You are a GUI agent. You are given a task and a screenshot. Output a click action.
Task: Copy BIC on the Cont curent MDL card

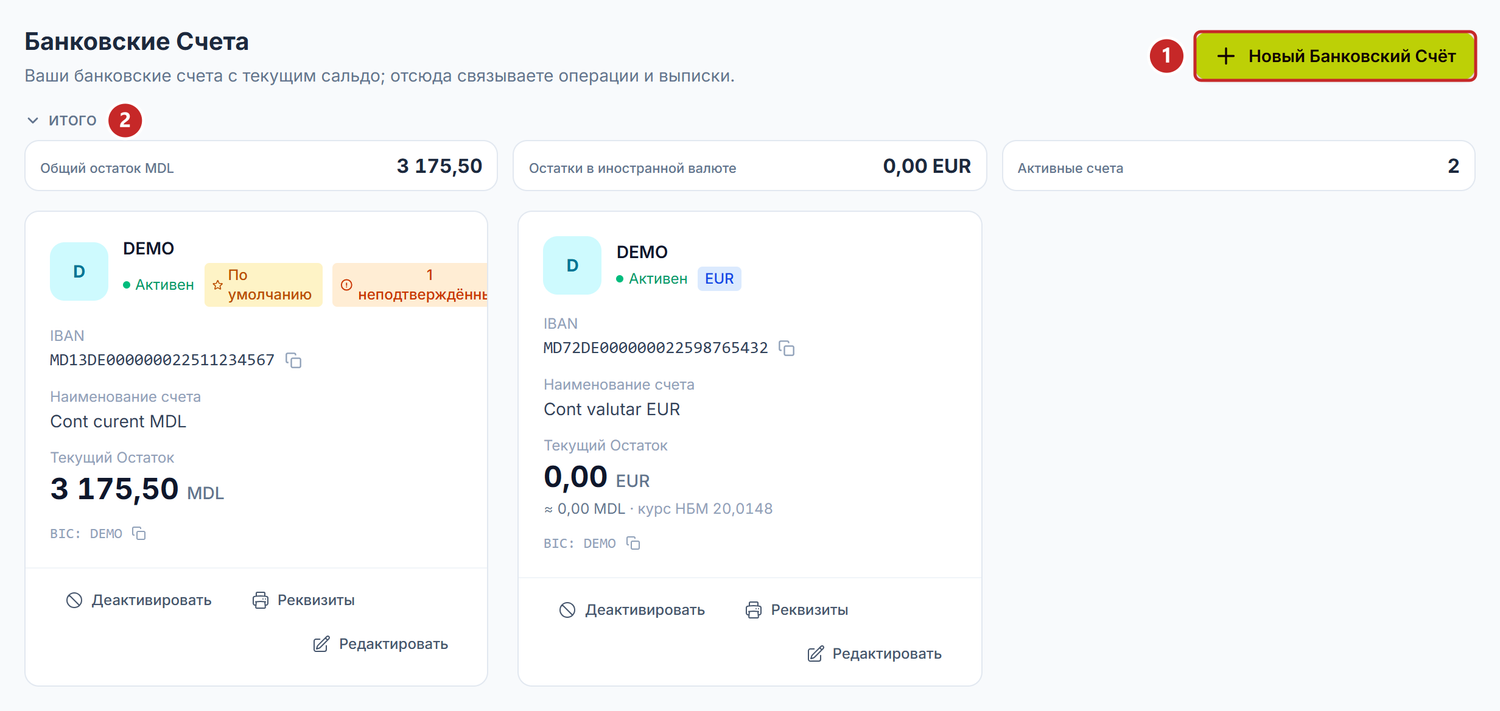pos(139,534)
